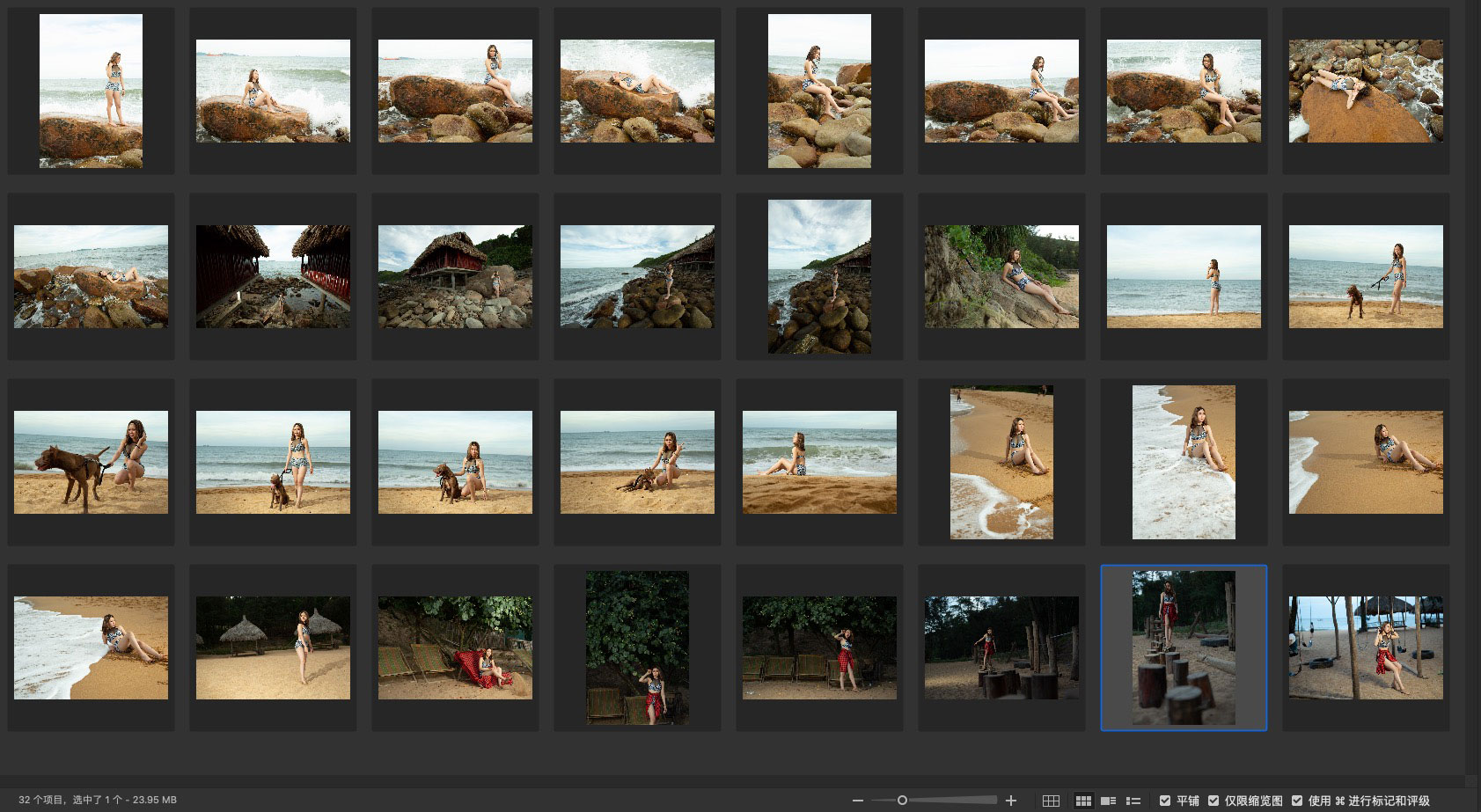This screenshot has width=1481, height=812.
Task: Select first photo of woman standing on rock
Action: (x=91, y=91)
